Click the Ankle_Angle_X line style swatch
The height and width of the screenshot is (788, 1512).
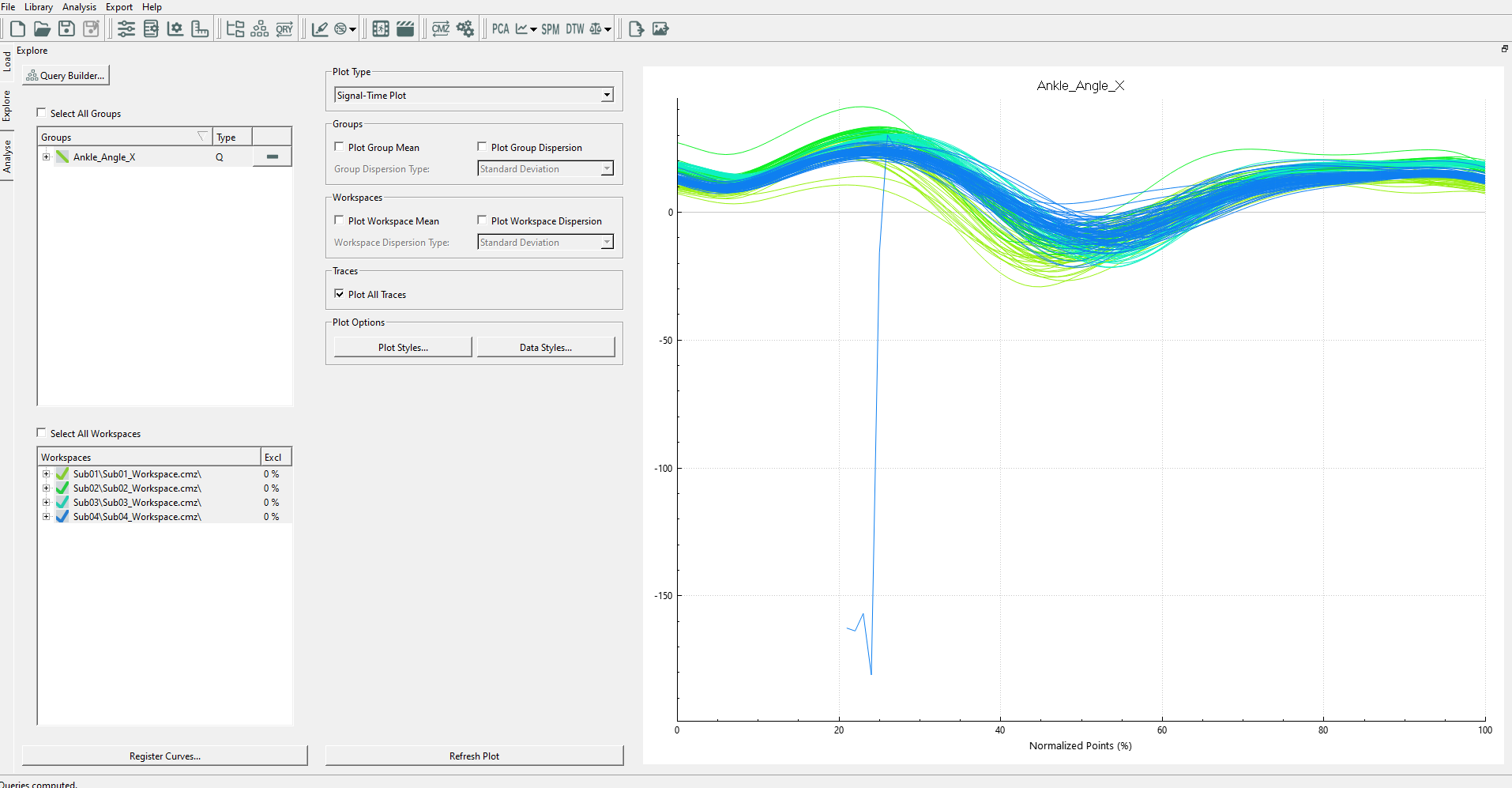273,157
